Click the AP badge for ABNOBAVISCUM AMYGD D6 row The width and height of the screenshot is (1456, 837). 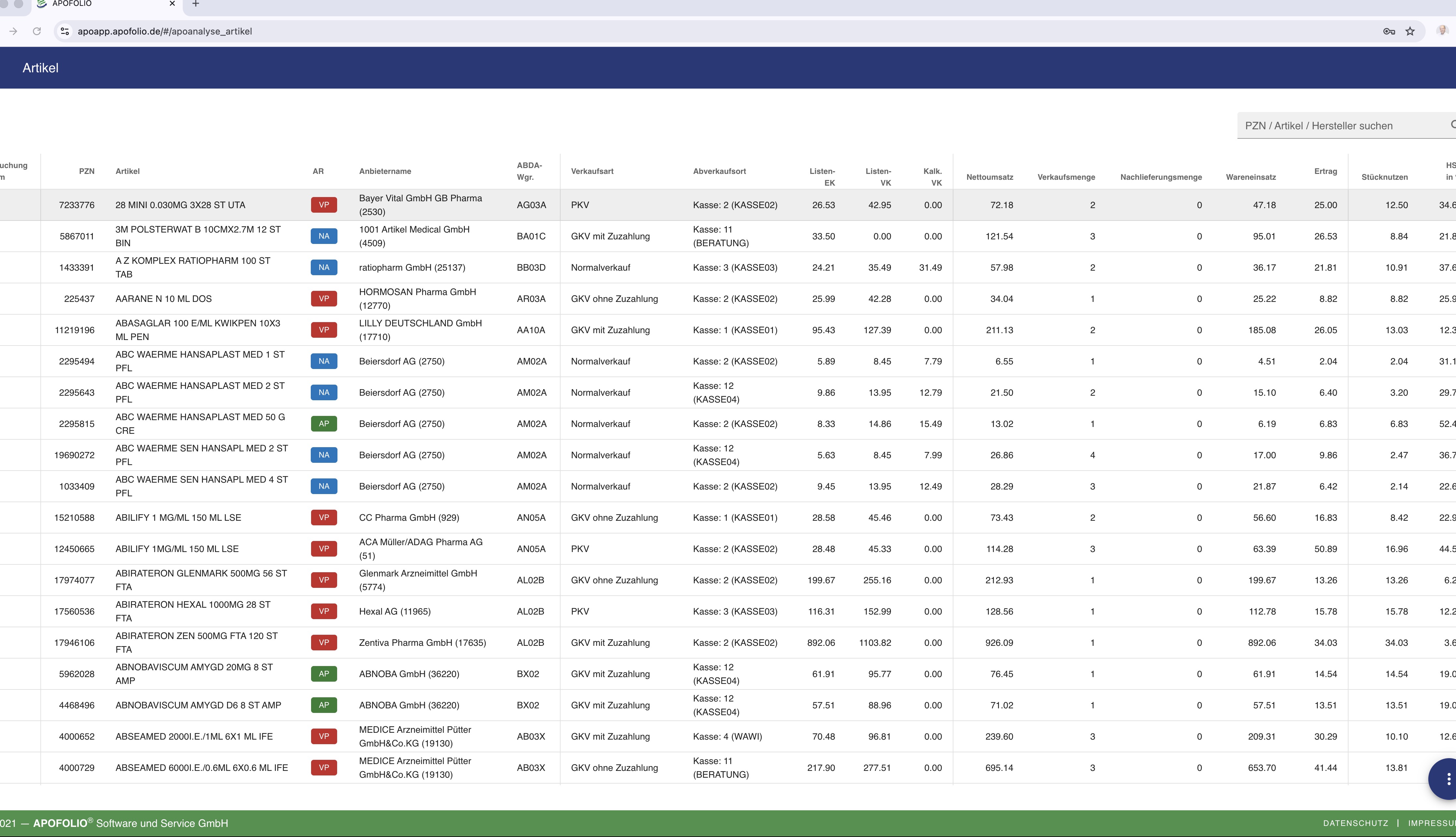pyautogui.click(x=324, y=705)
